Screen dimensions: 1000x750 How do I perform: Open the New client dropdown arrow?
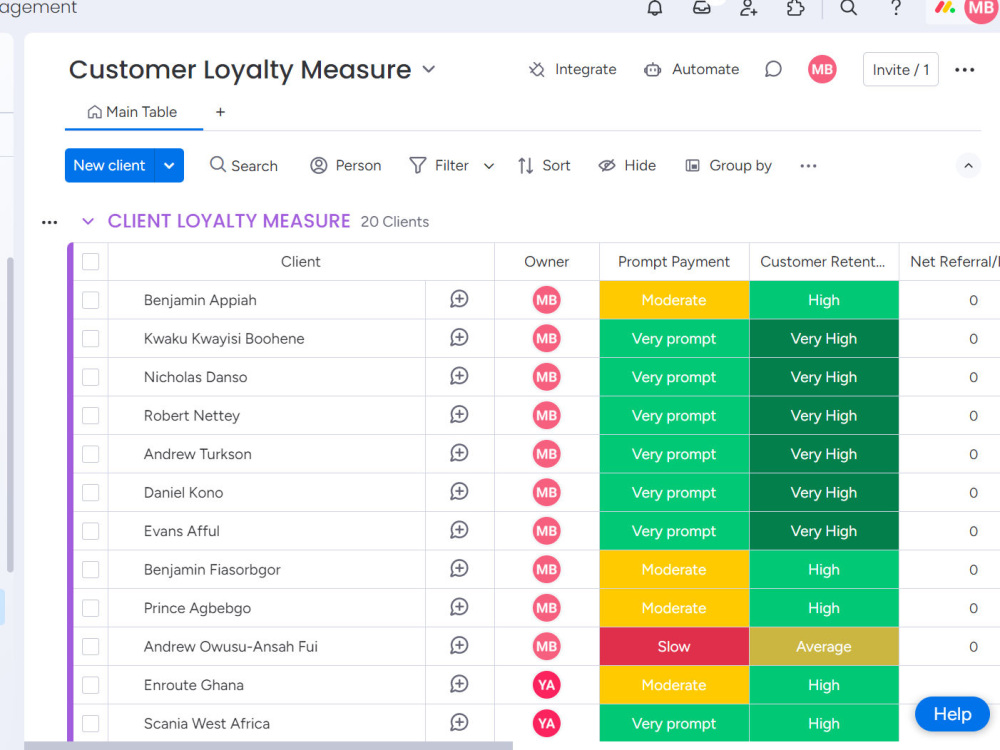pos(169,166)
